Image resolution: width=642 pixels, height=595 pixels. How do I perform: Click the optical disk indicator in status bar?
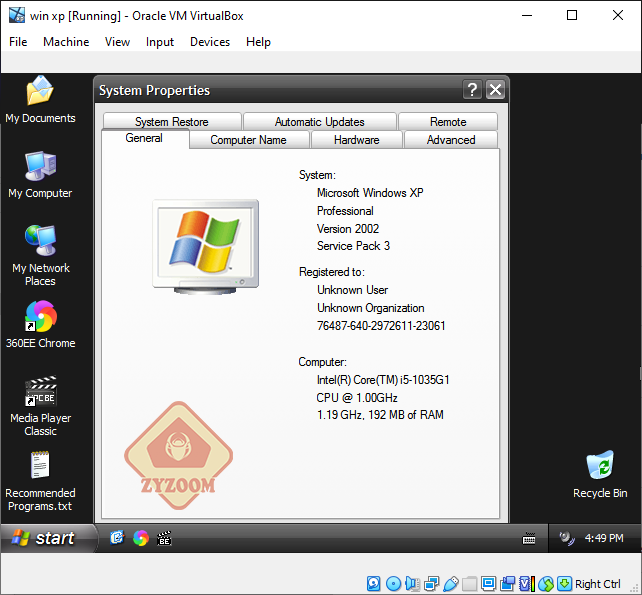[x=393, y=584]
